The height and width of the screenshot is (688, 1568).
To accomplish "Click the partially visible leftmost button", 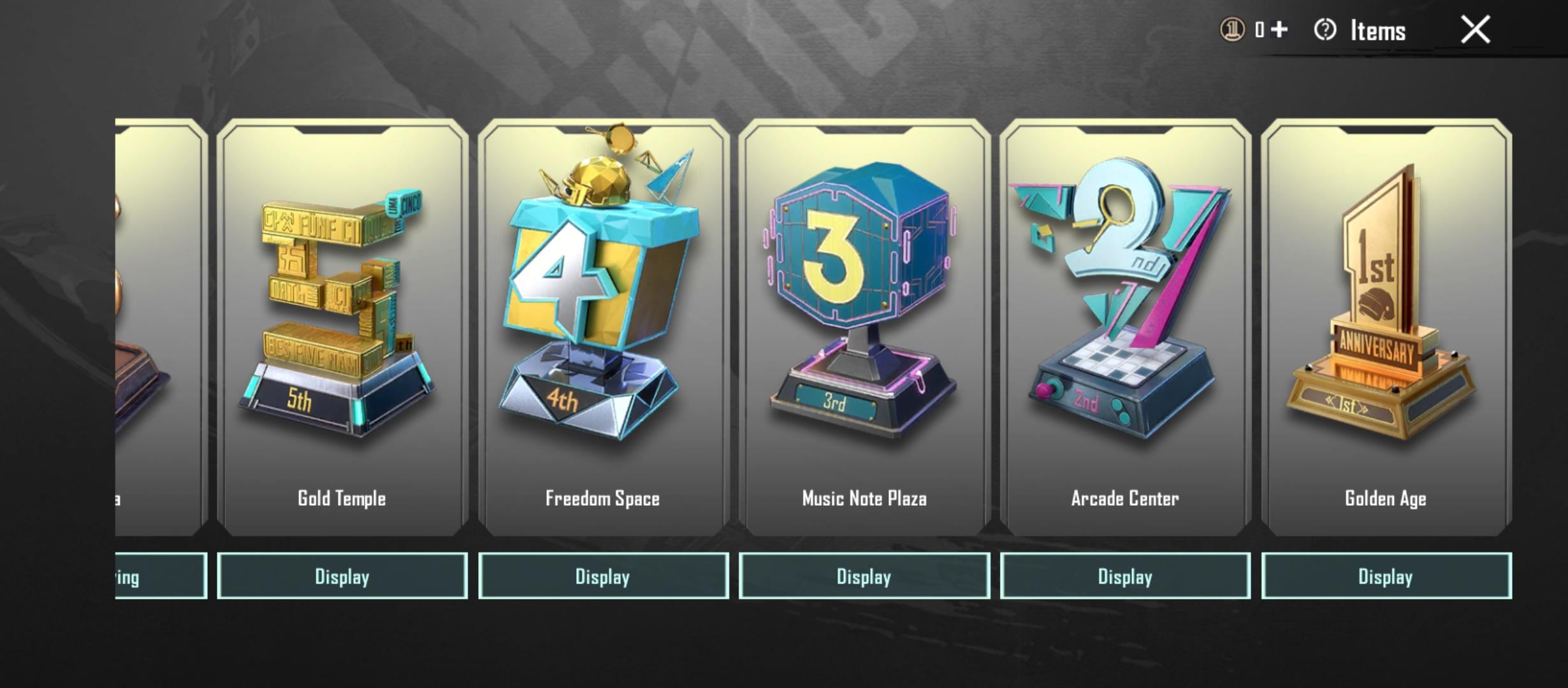I will coord(161,576).
